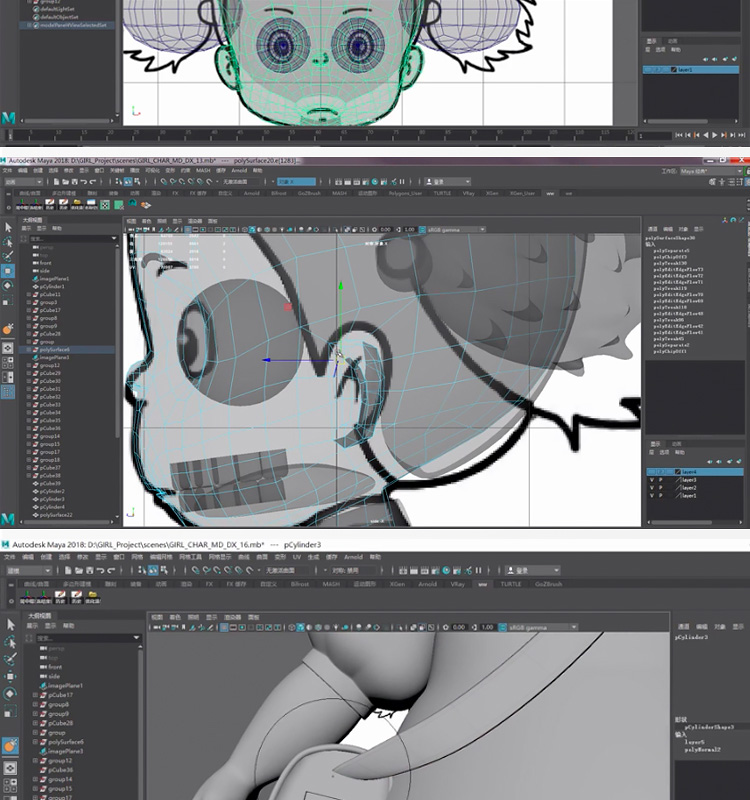Open the menu set dropdown in middle window
The height and width of the screenshot is (800, 750).
point(24,182)
